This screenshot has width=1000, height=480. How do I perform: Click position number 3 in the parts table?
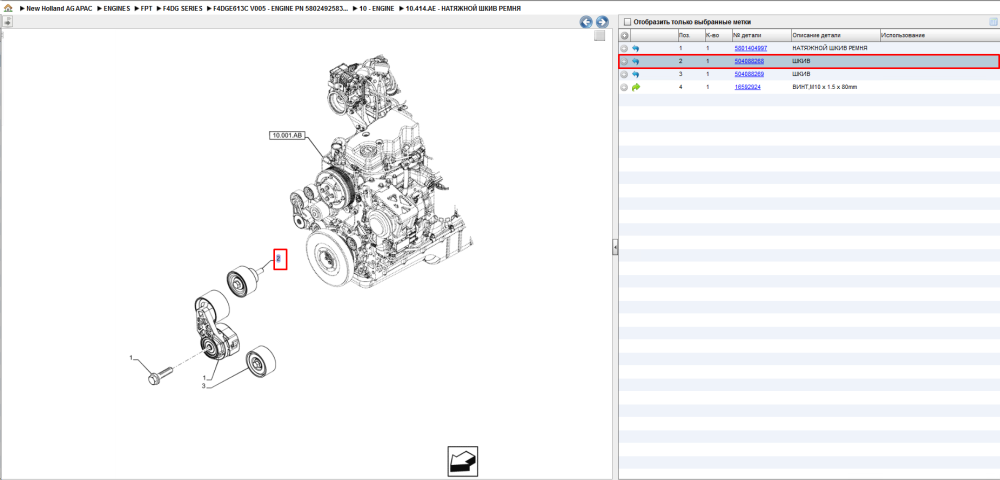(680, 74)
